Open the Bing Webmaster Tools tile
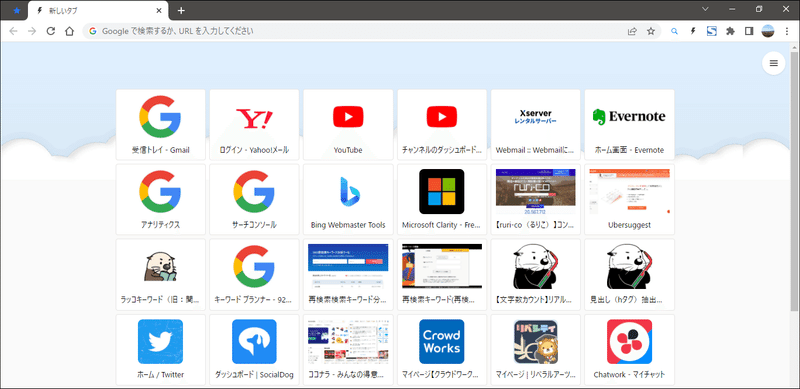The width and height of the screenshot is (800, 389). [348, 199]
